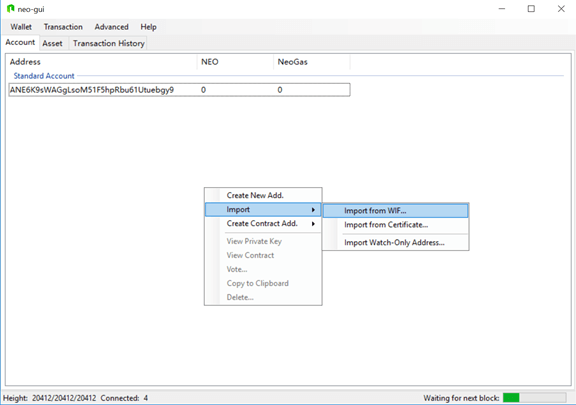Select the ANE6K9s wallet address row
Image resolution: width=576 pixels, height=405 pixels.
179,90
